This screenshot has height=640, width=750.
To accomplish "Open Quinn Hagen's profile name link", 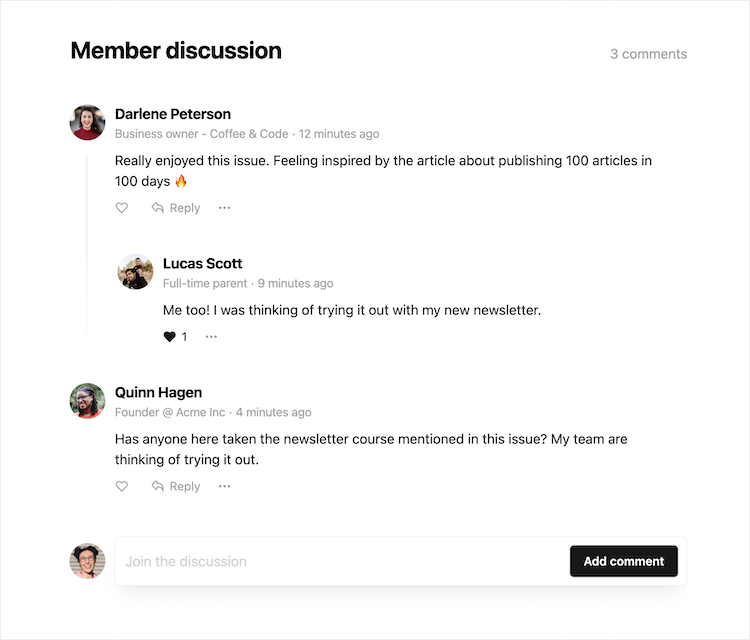I will pyautogui.click(x=159, y=393).
